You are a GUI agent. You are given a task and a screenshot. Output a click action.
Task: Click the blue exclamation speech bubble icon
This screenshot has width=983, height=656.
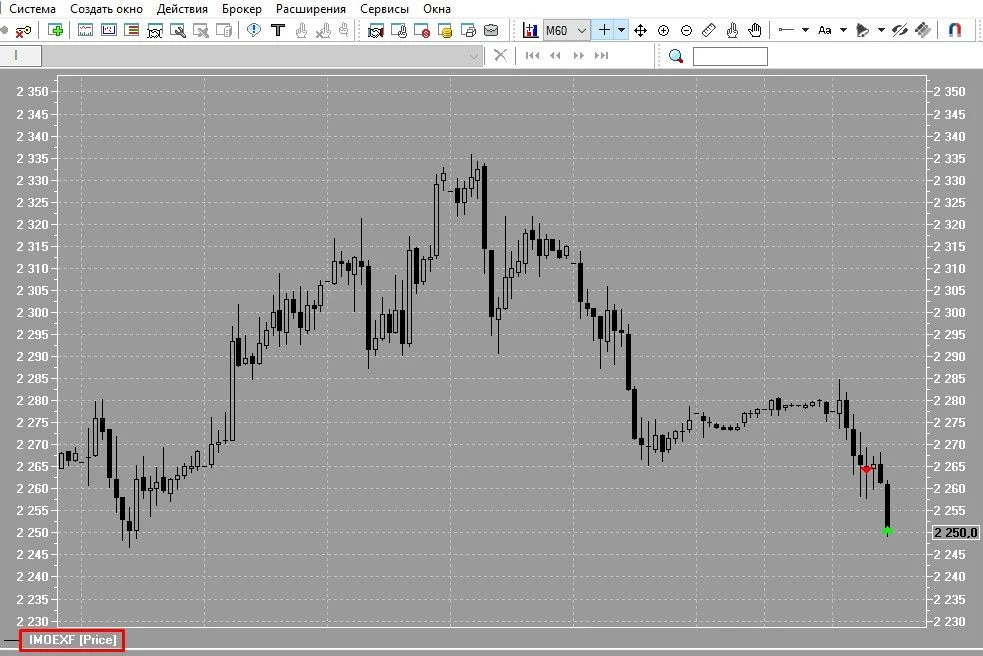point(254,30)
